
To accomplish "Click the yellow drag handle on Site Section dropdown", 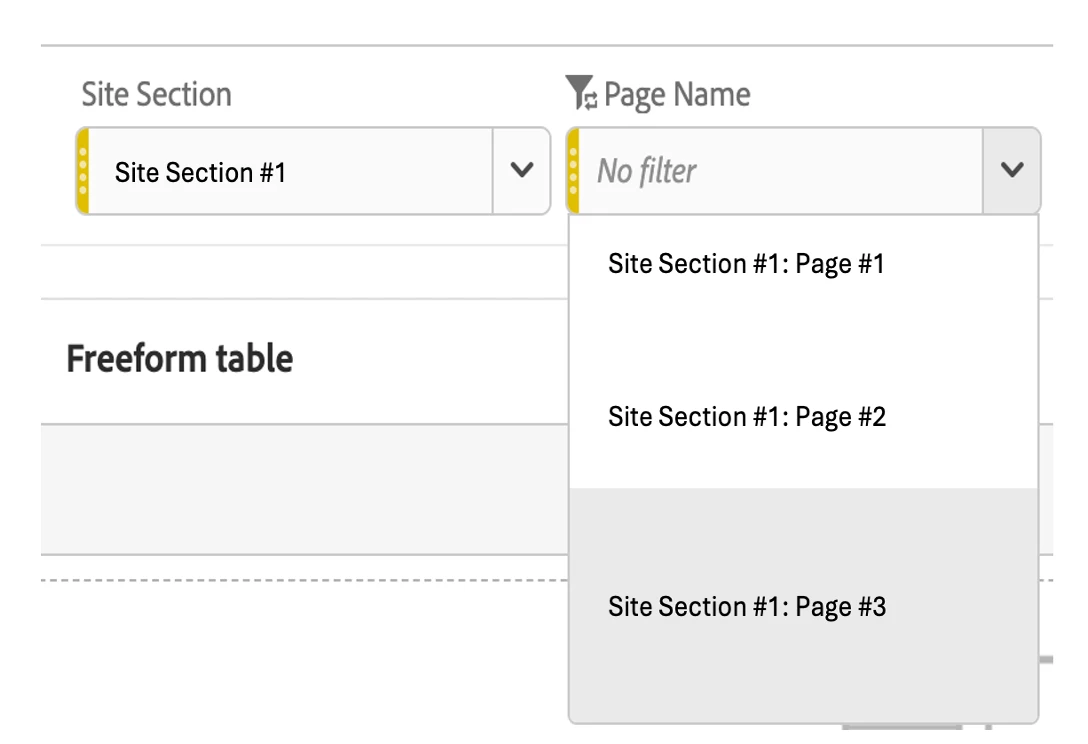I will click(83, 171).
